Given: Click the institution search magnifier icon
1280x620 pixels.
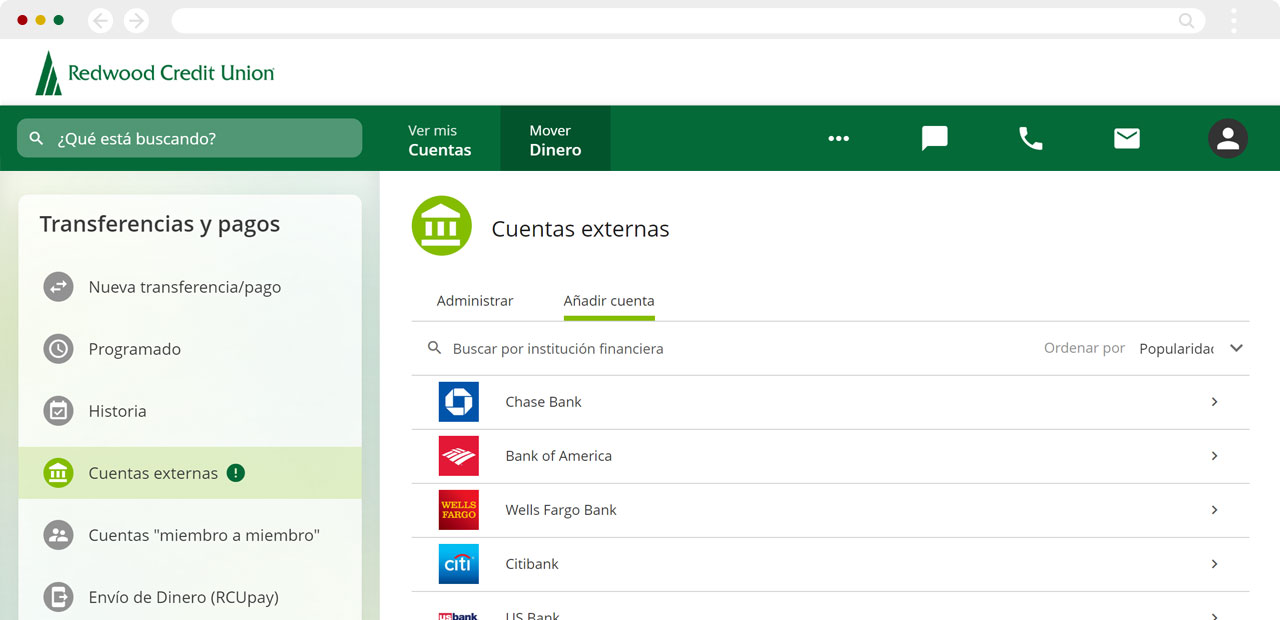Looking at the screenshot, I should coord(434,348).
